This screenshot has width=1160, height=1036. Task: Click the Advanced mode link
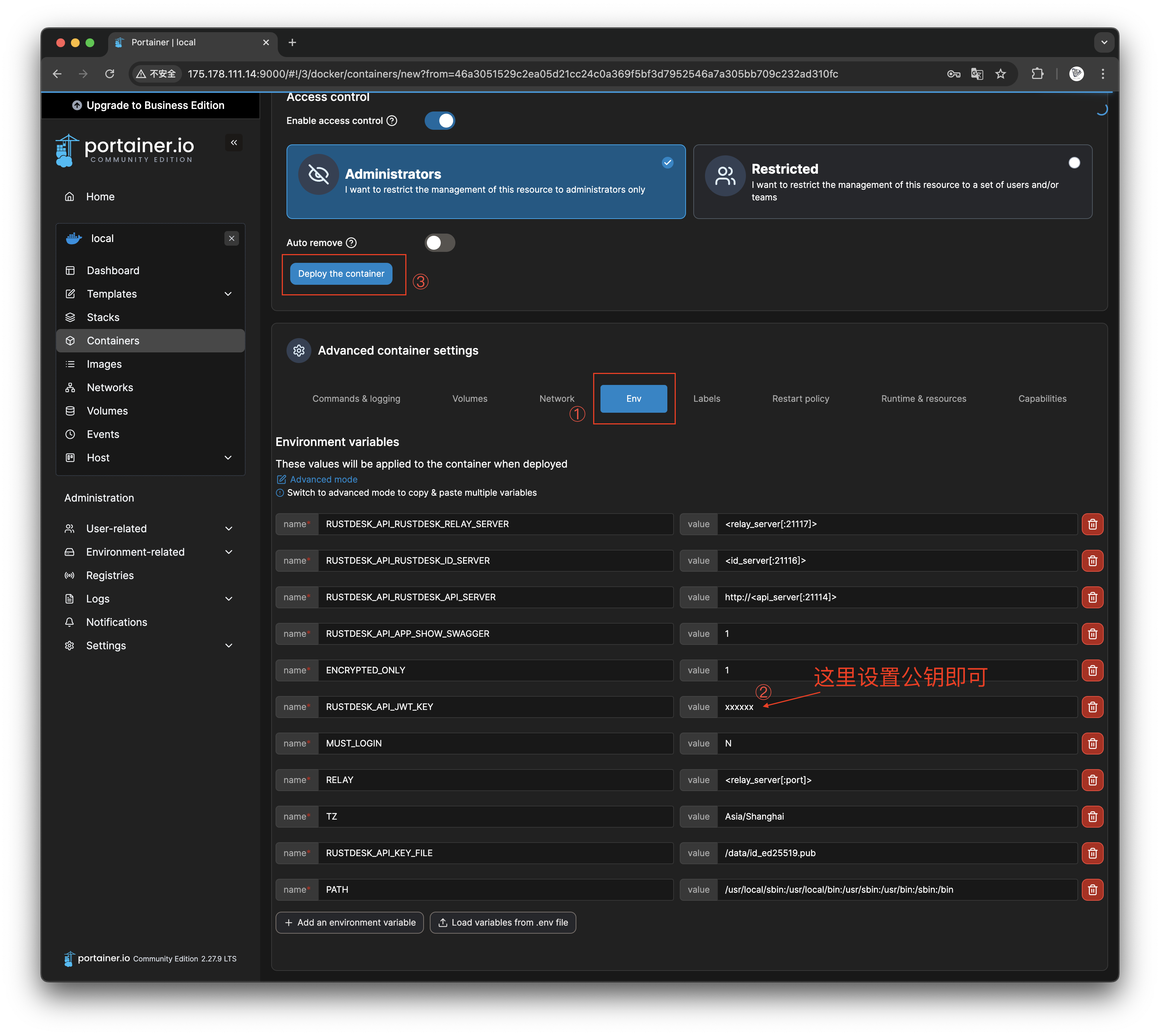323,479
